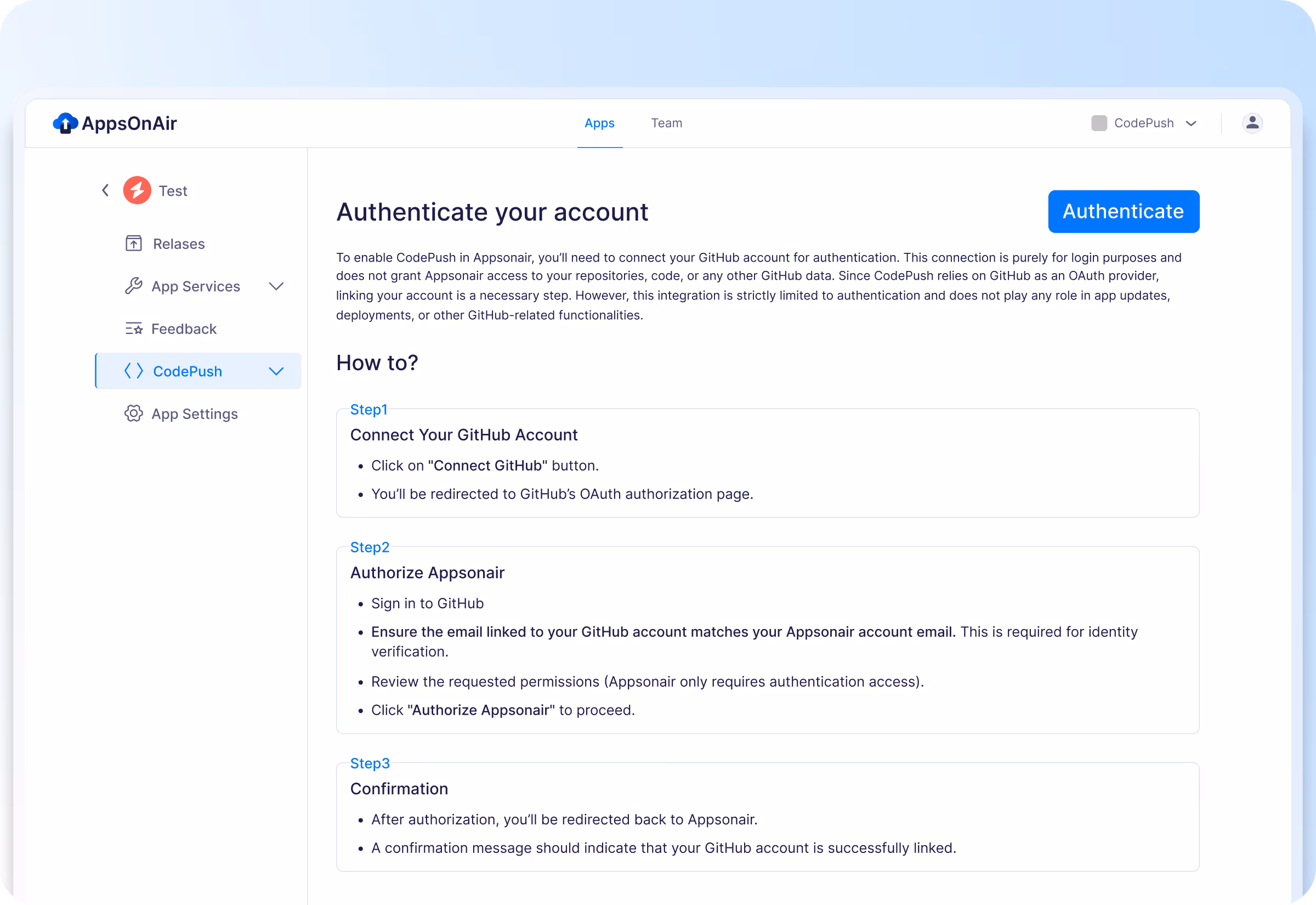The image size is (1316, 905).
Task: Click the 'Click "Authorize Appsonair" to proceed' bullet
Action: pos(503,710)
